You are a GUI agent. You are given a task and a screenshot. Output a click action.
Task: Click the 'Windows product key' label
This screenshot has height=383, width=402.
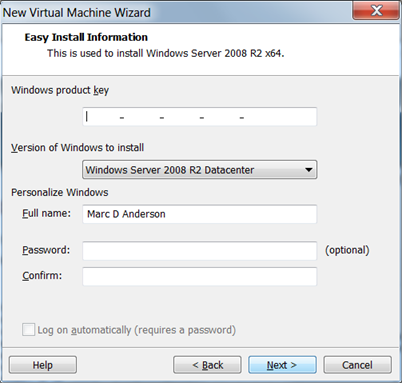(60, 90)
